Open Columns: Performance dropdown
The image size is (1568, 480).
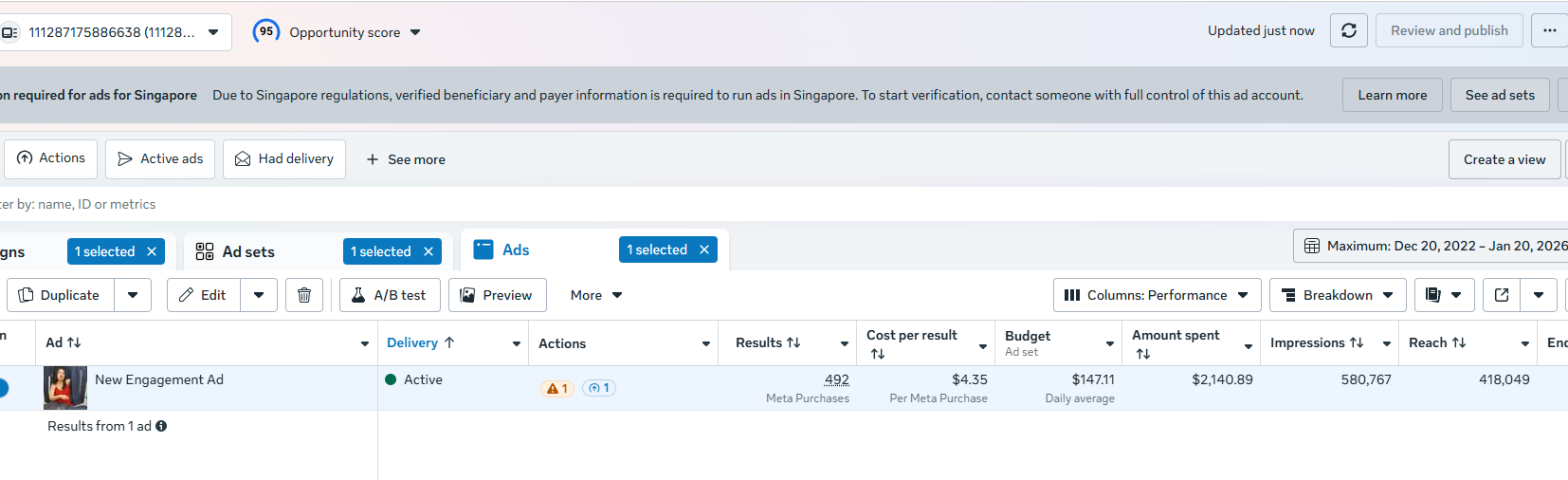tap(1158, 295)
